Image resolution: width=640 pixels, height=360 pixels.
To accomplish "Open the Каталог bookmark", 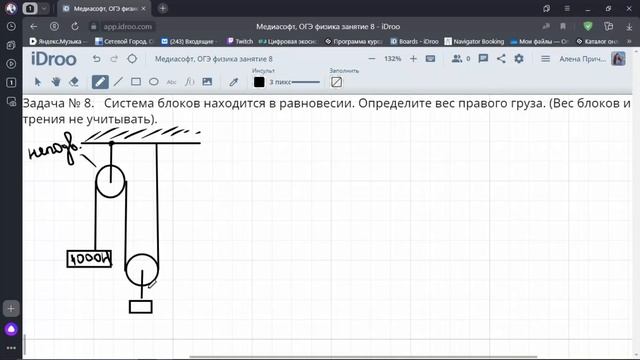I will click(597, 41).
